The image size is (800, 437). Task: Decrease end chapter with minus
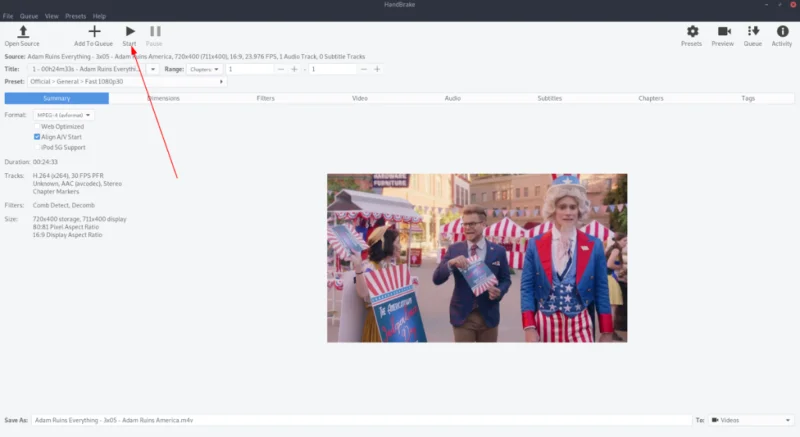[x=364, y=69]
